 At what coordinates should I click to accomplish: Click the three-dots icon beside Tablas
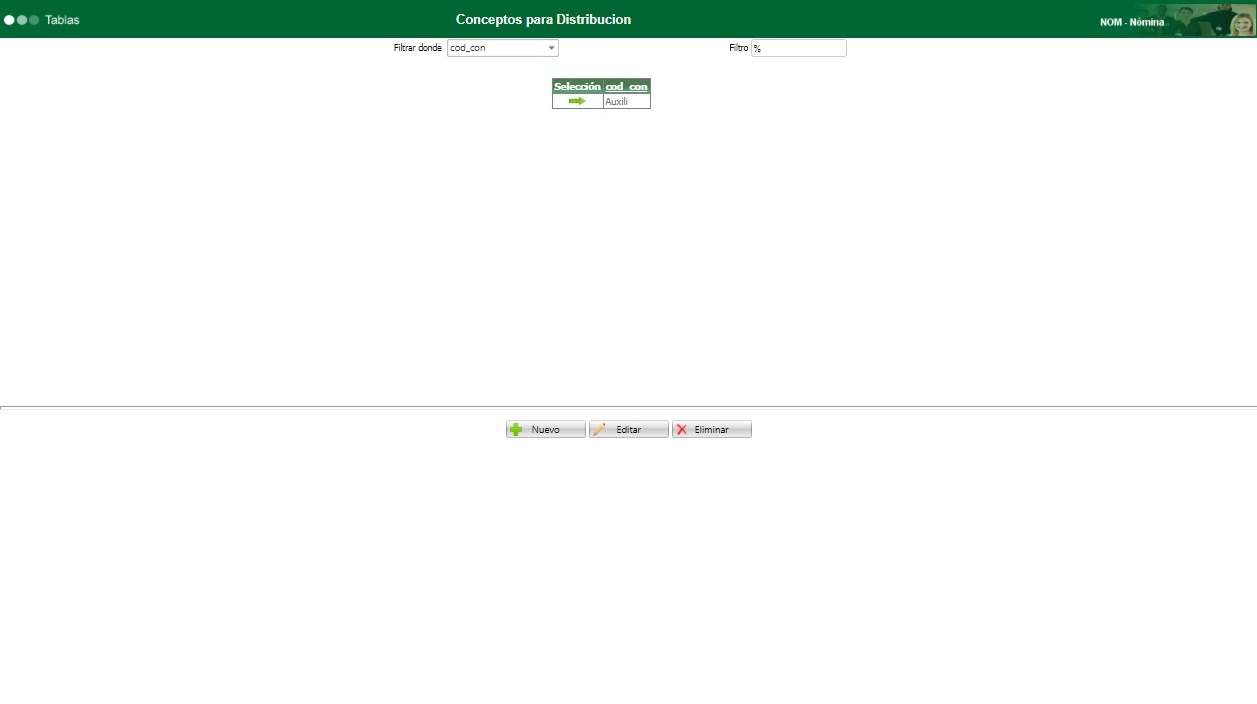21,20
